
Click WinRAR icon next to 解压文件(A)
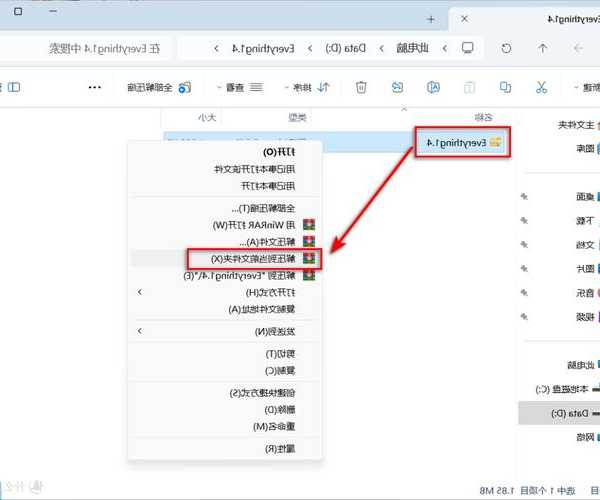click(310, 242)
